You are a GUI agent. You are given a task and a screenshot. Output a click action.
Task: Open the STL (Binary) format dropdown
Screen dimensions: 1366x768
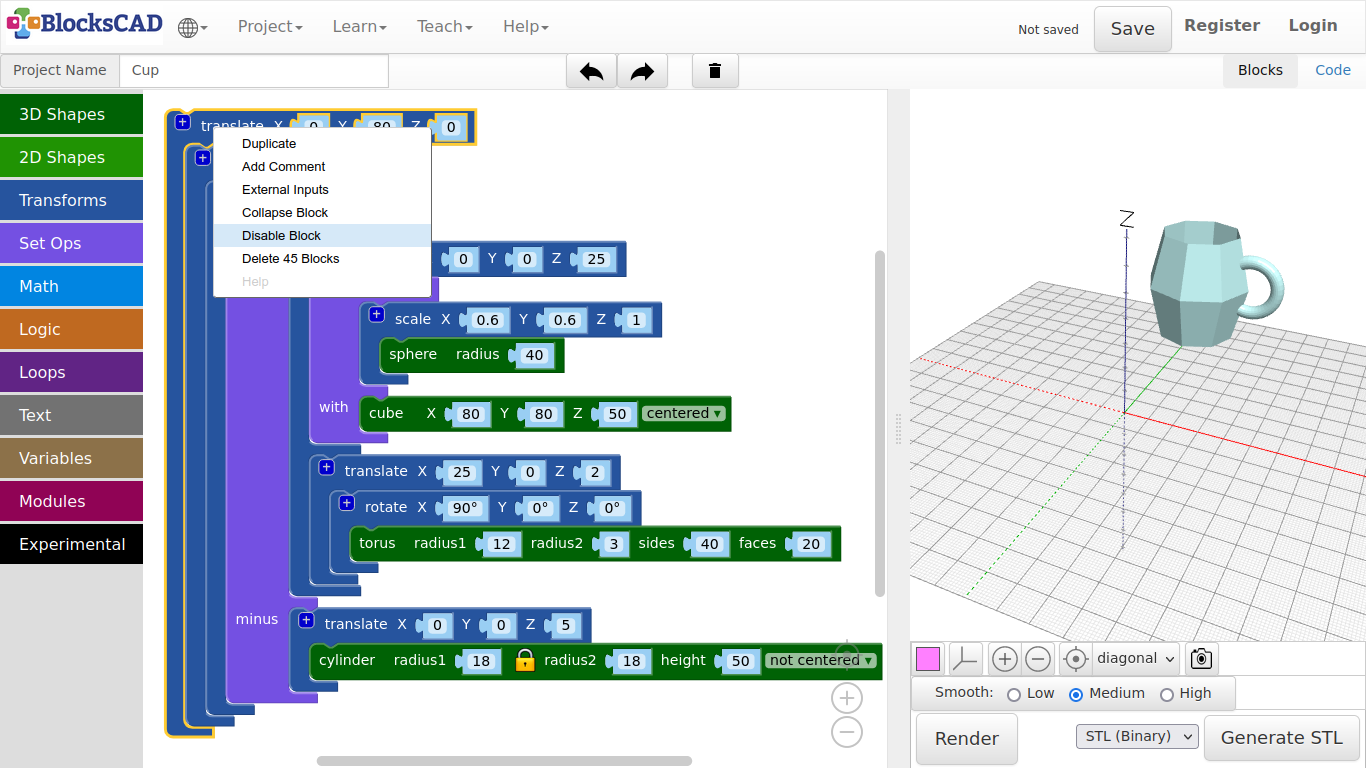tap(1137, 737)
